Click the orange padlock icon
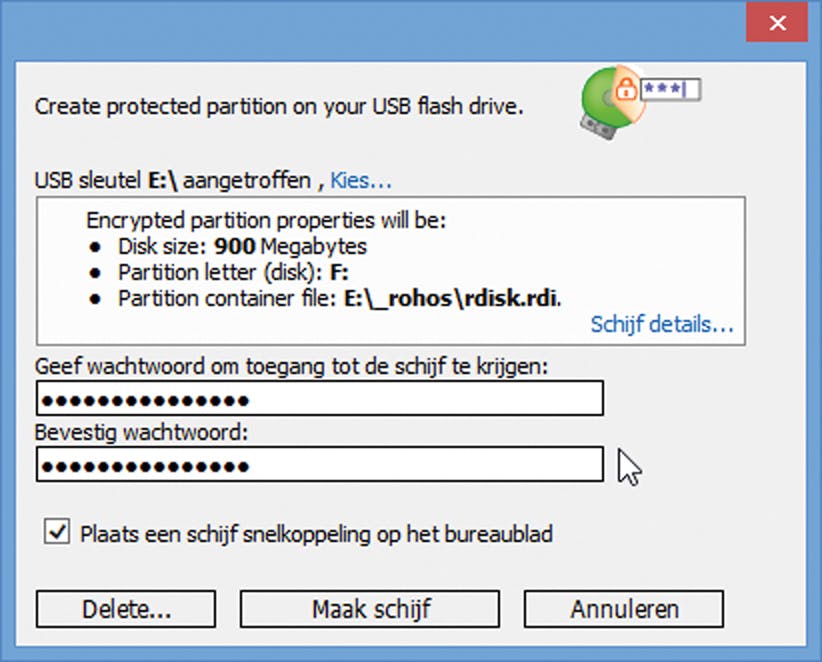Screen dimensions: 822x662 pyautogui.click(x=627, y=90)
